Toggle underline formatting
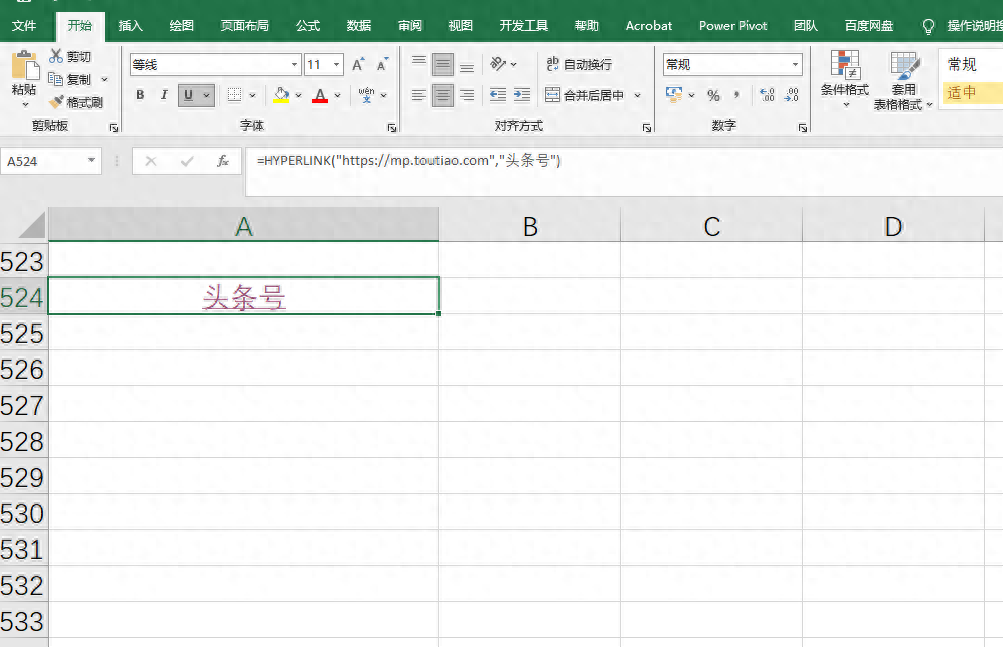 coord(188,95)
